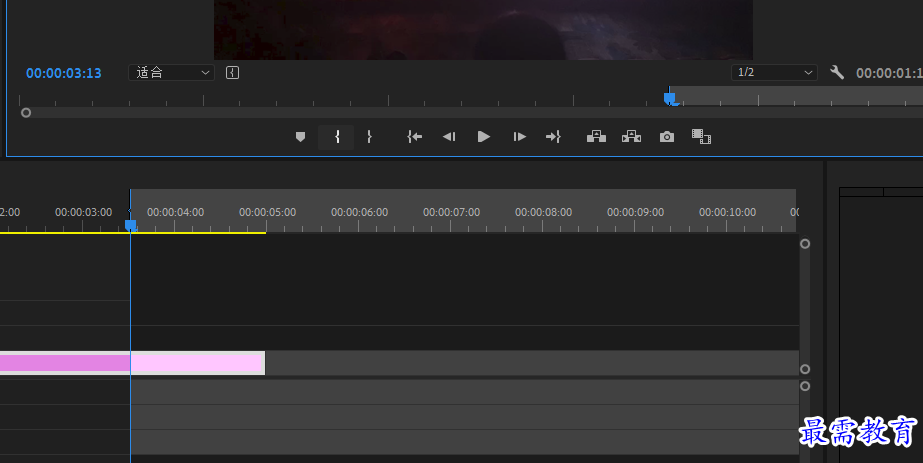This screenshot has height=463, width=923.
Task: Open comparison view button
Action: [701, 137]
